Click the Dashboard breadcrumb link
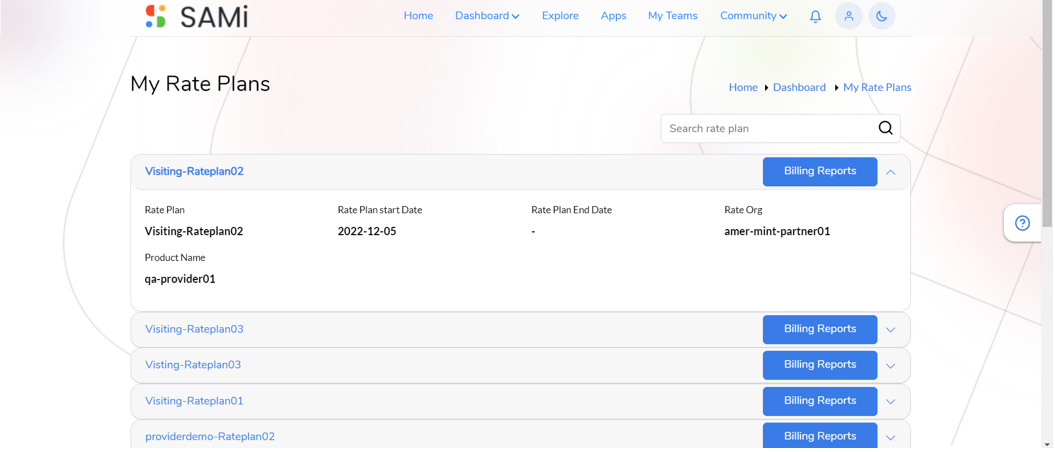The image size is (1055, 452). click(799, 87)
